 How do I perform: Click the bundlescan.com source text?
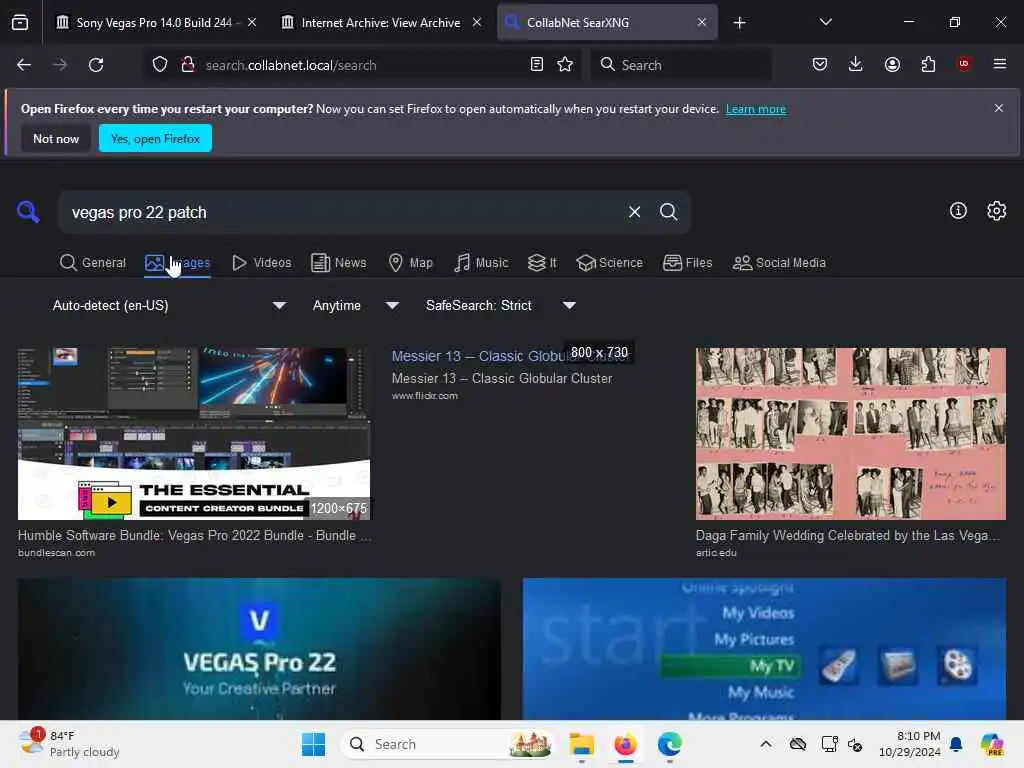pyautogui.click(x=56, y=553)
